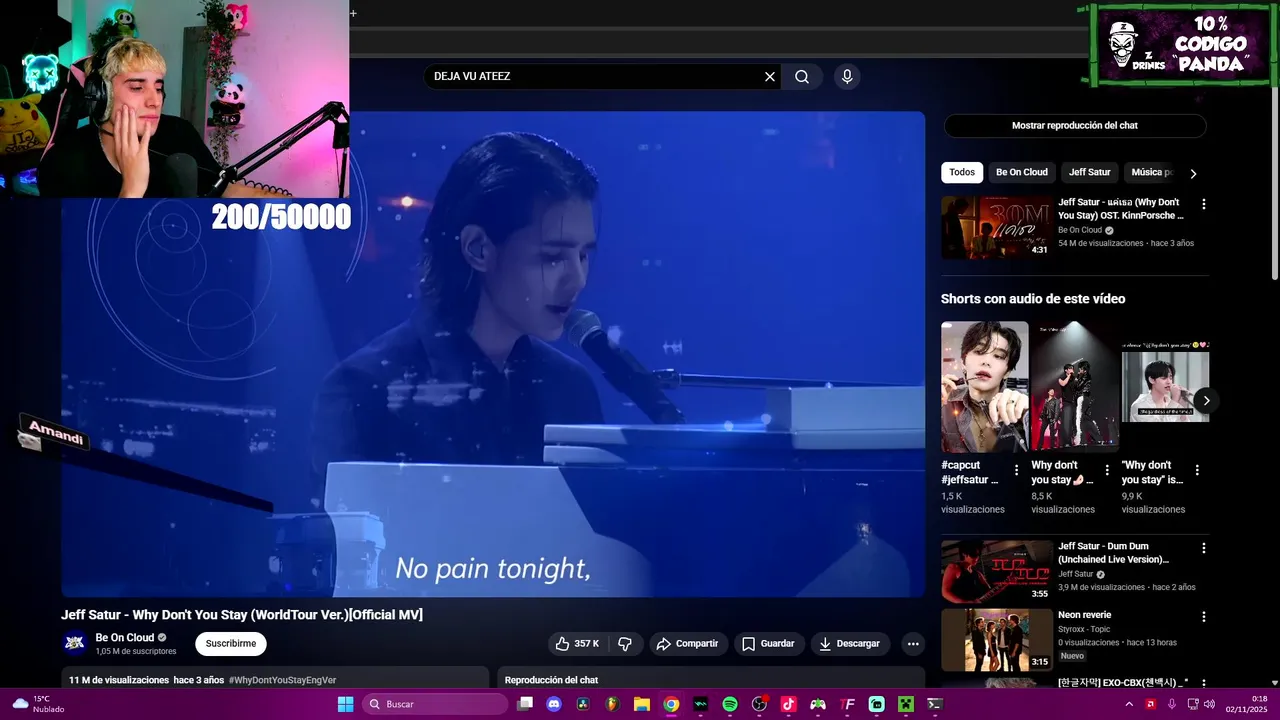Select the Jeff Satur filter chip

(1089, 172)
